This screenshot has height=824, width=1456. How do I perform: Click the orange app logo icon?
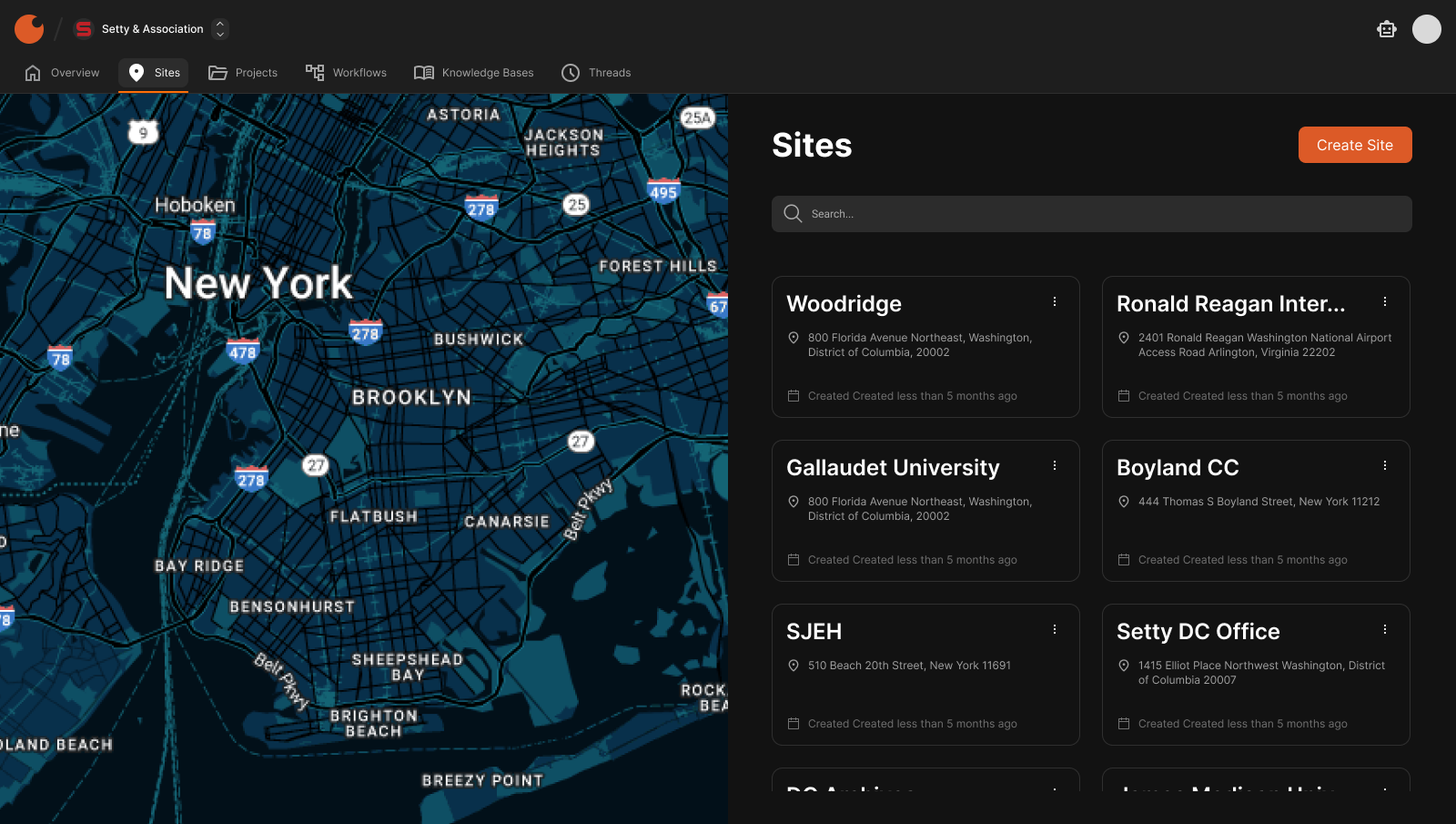(29, 29)
